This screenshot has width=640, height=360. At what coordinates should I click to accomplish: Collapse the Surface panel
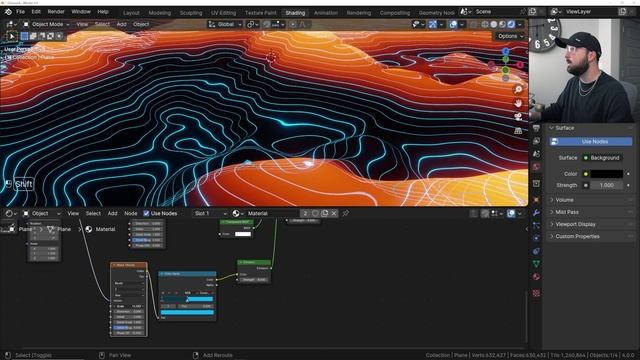[590, 128]
